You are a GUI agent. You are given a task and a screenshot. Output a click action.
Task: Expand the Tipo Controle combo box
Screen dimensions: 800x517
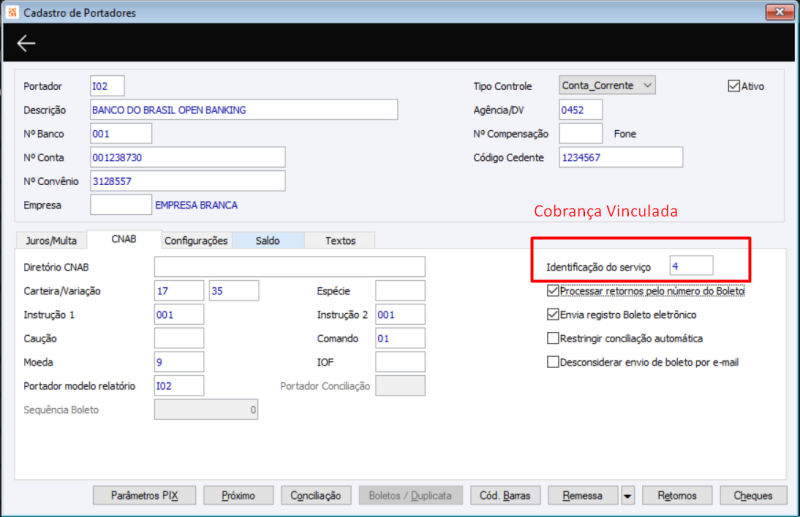tap(607, 85)
